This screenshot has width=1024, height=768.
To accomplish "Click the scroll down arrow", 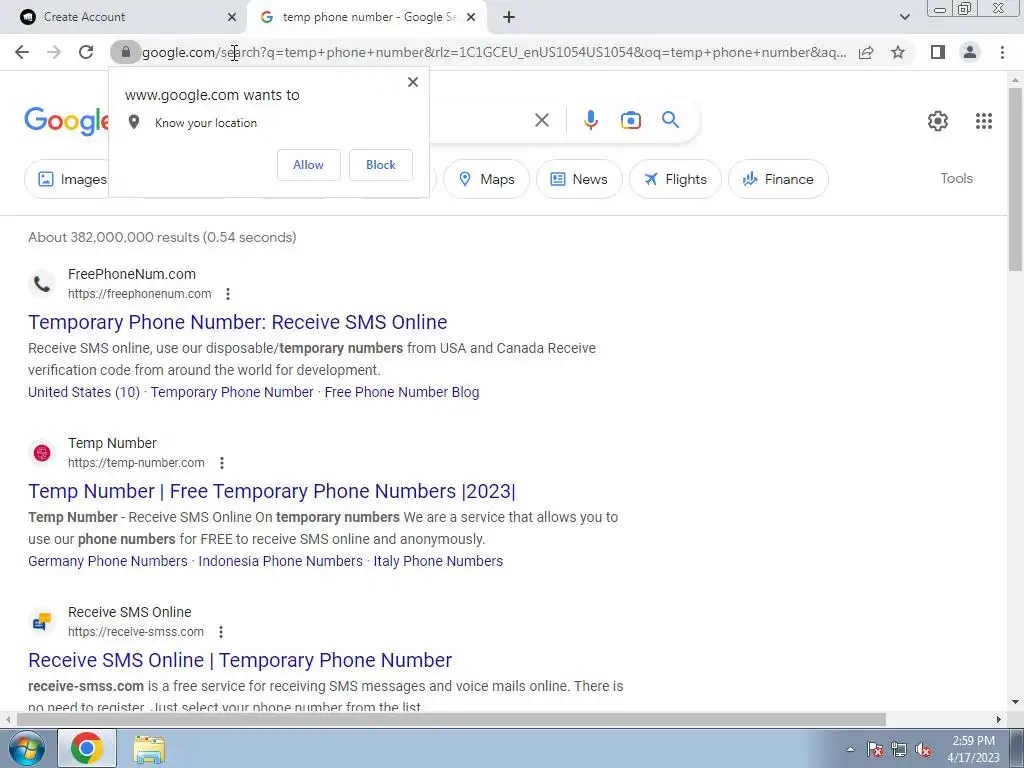I will tap(1015, 702).
